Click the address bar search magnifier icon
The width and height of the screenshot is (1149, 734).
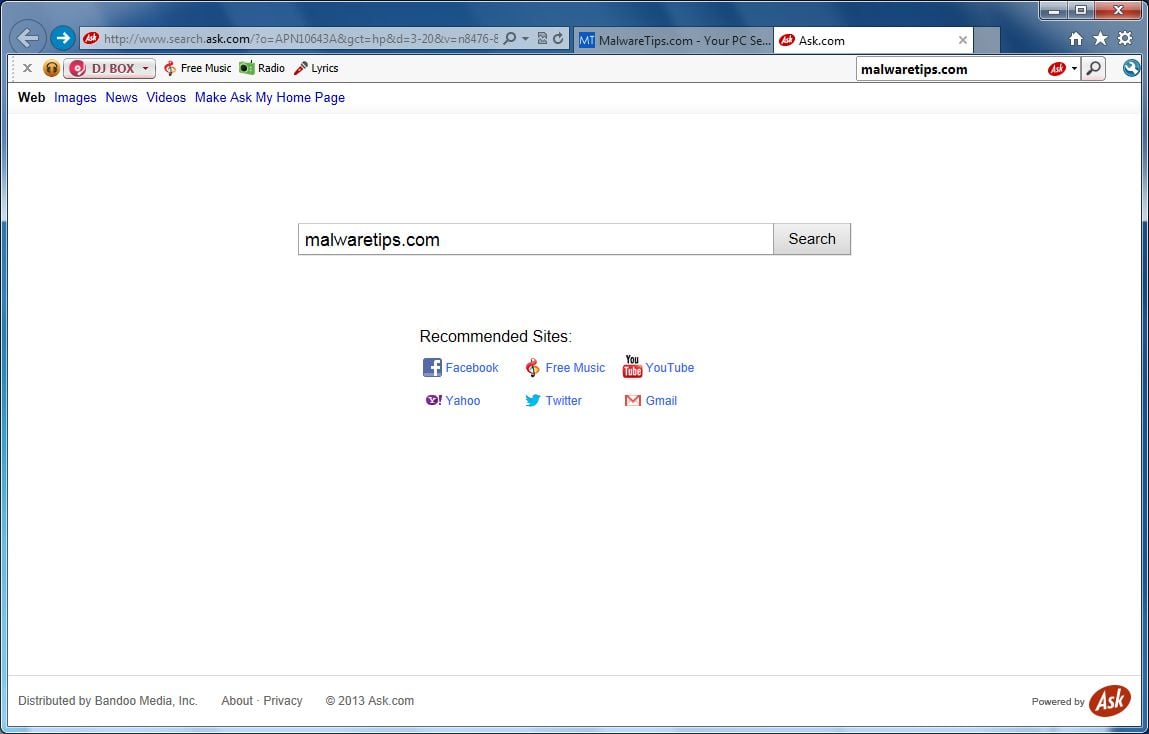tap(510, 38)
